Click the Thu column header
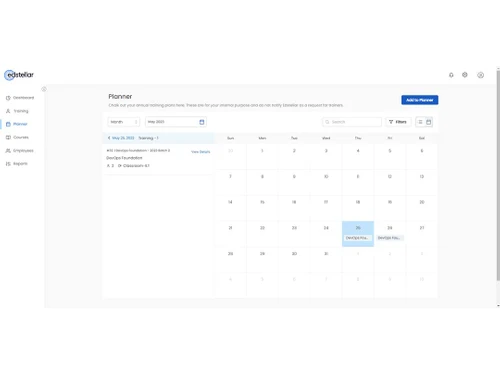The image size is (500, 375). (x=358, y=138)
